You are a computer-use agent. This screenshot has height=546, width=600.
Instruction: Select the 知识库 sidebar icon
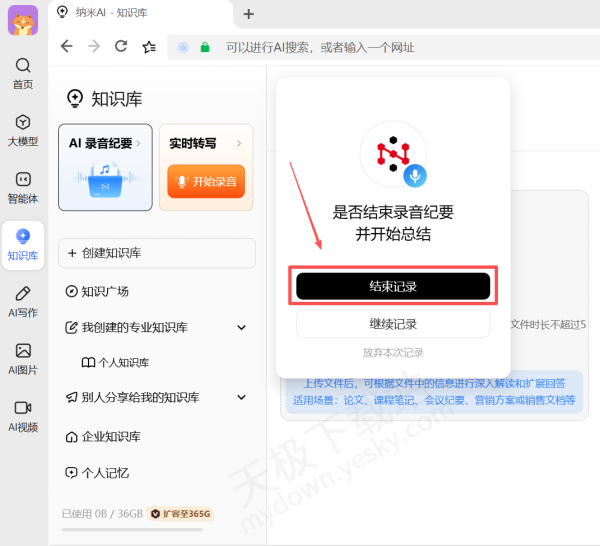click(22, 237)
